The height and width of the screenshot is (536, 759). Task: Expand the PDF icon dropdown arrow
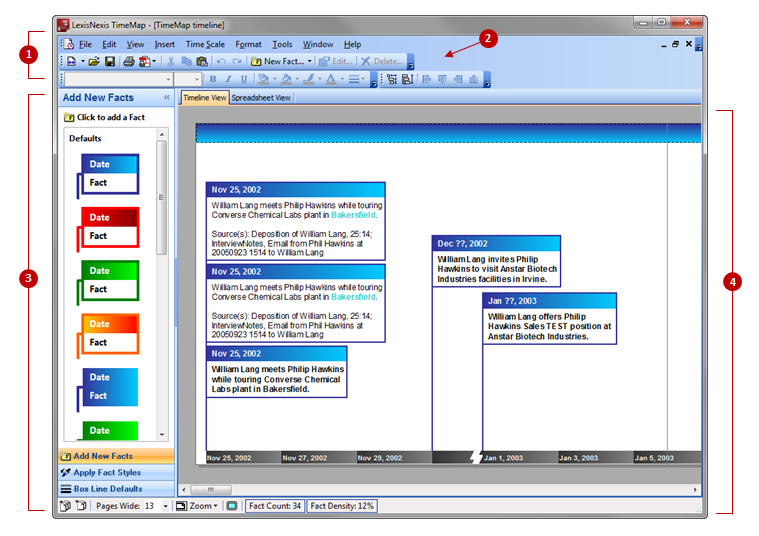coord(154,61)
